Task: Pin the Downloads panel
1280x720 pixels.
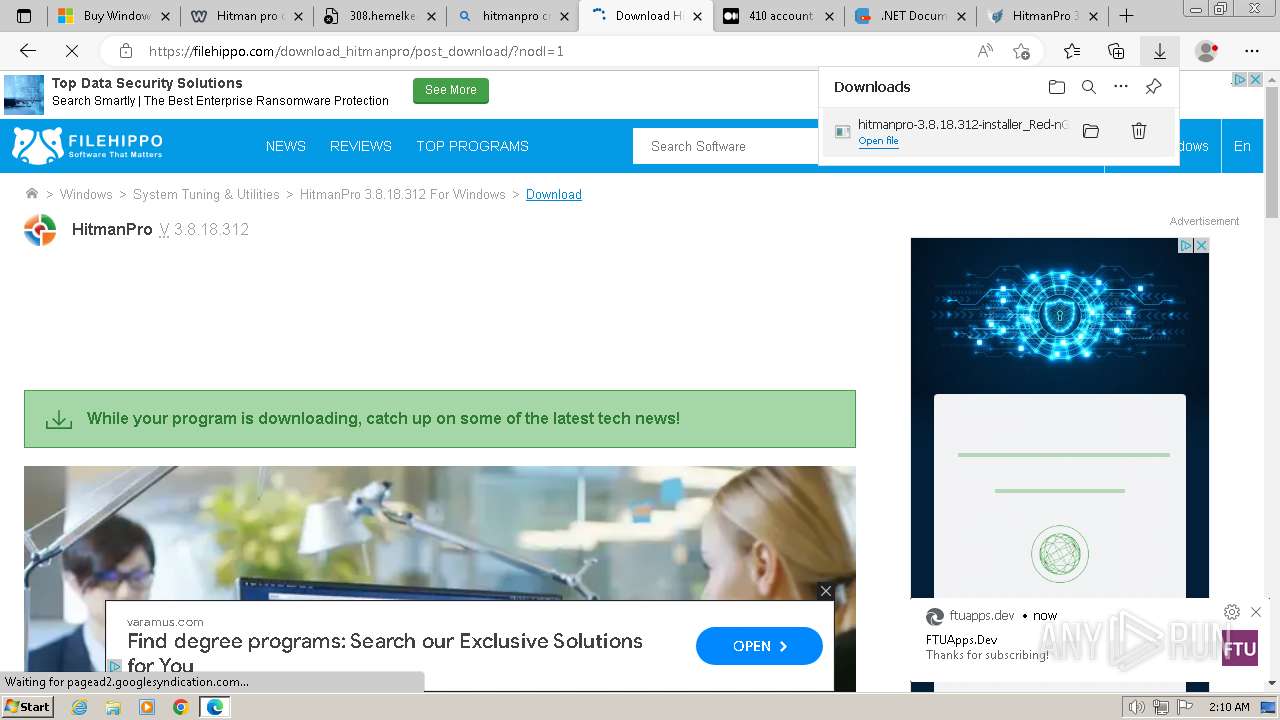Action: coord(1153,87)
